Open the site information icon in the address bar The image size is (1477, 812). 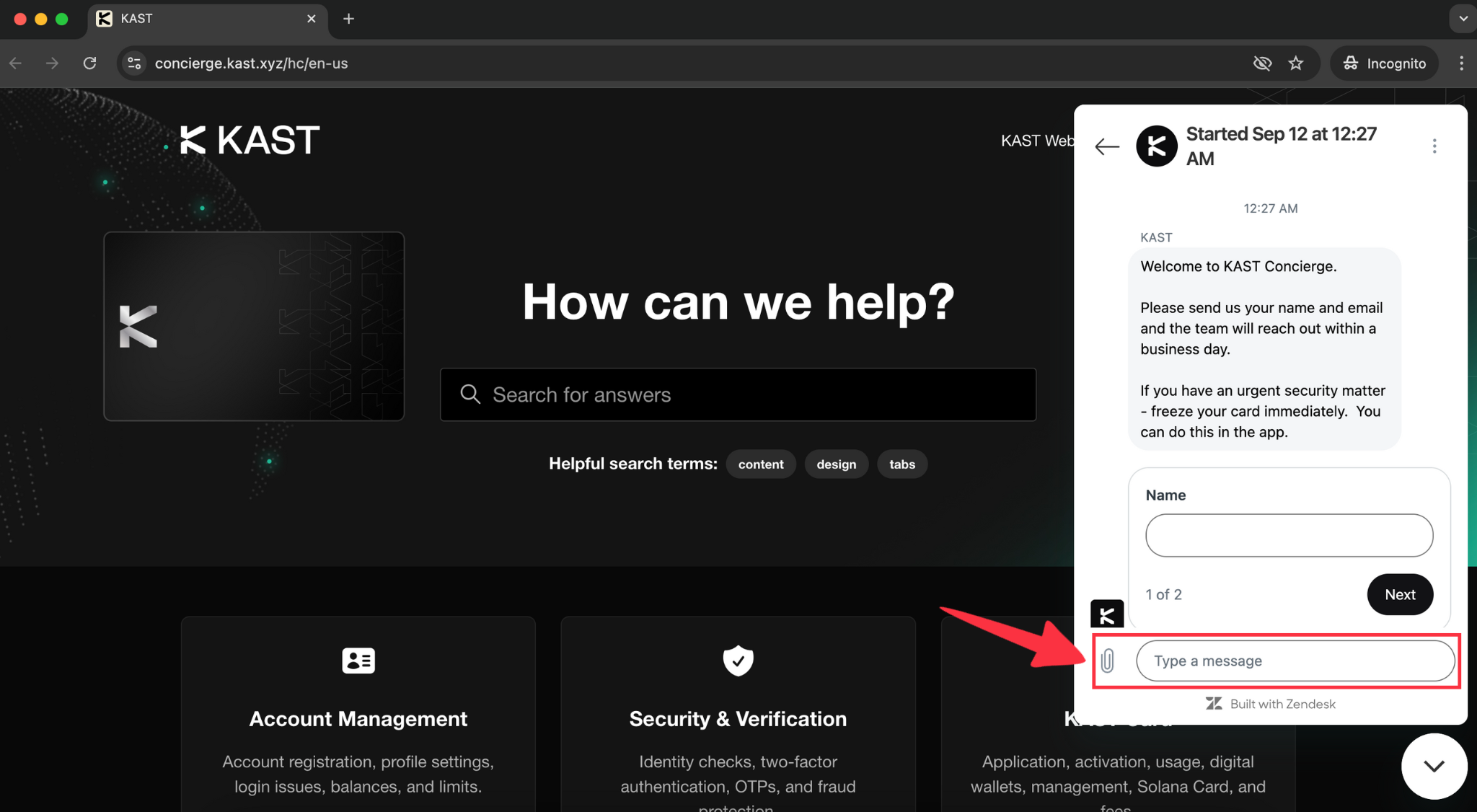[134, 63]
